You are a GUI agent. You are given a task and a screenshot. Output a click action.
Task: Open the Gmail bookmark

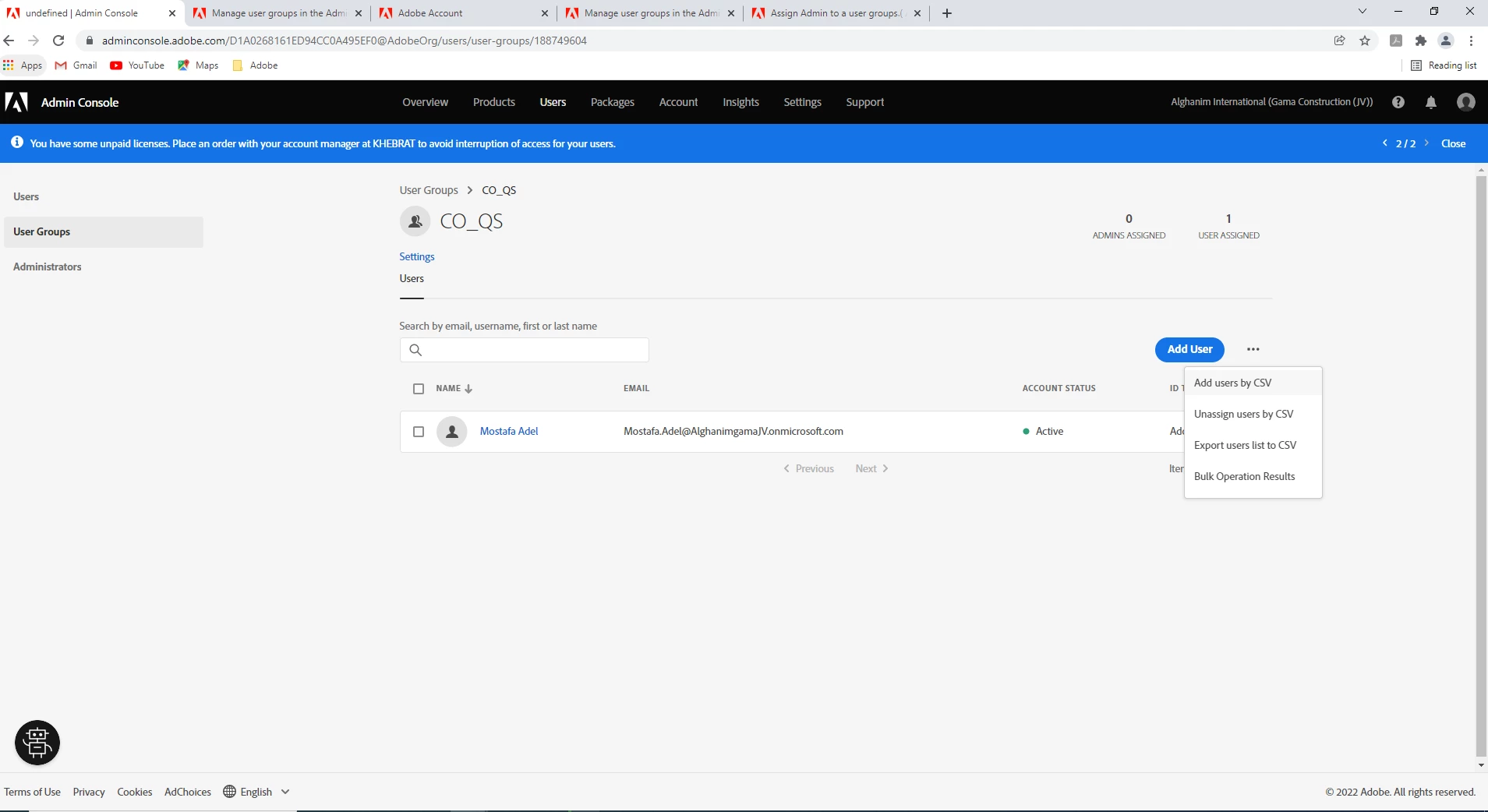click(x=76, y=65)
